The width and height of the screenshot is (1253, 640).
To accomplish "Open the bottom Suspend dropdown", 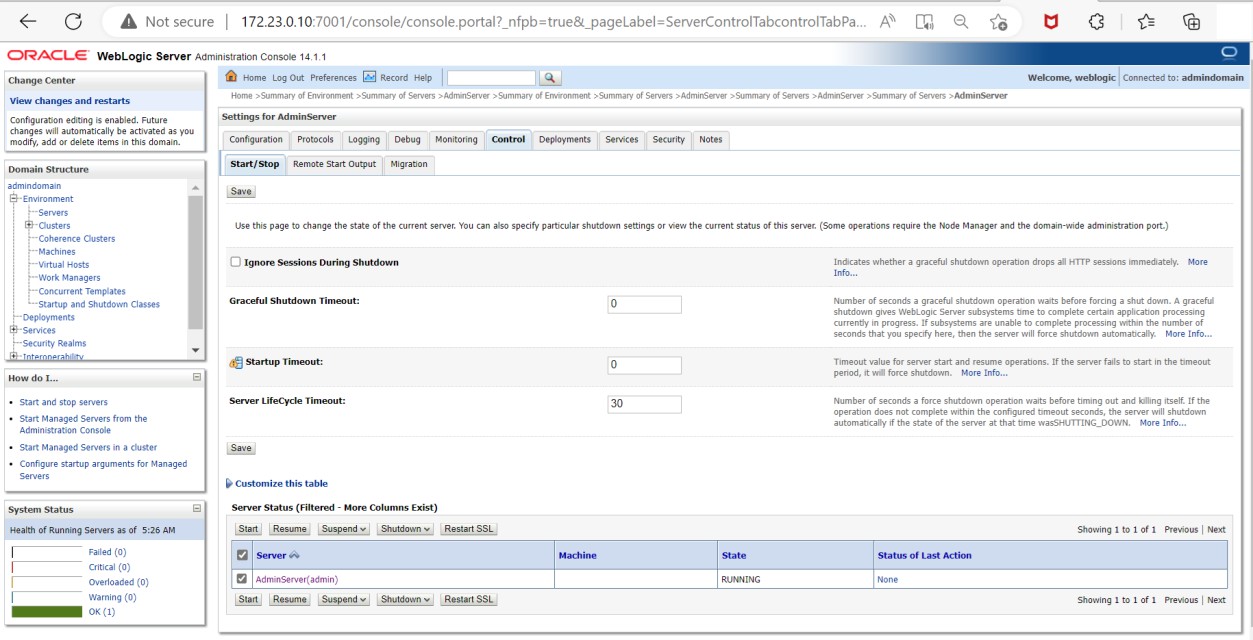I will (x=343, y=599).
